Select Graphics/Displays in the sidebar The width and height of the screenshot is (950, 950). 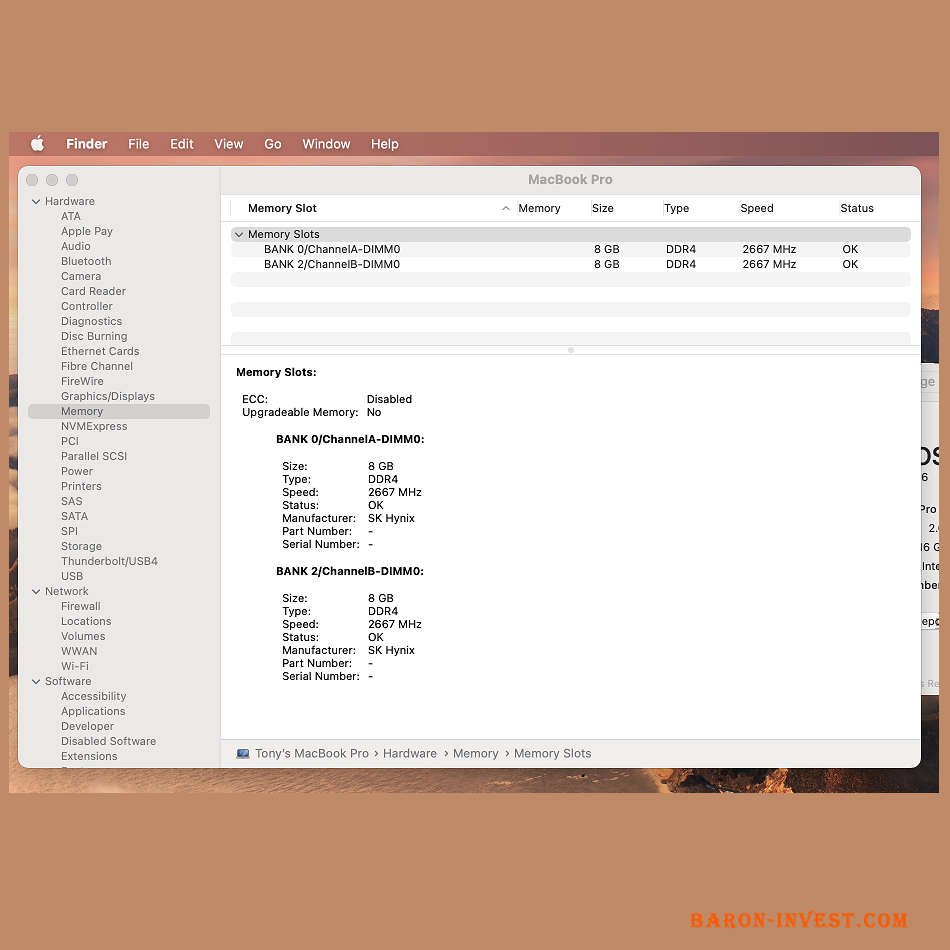108,397
